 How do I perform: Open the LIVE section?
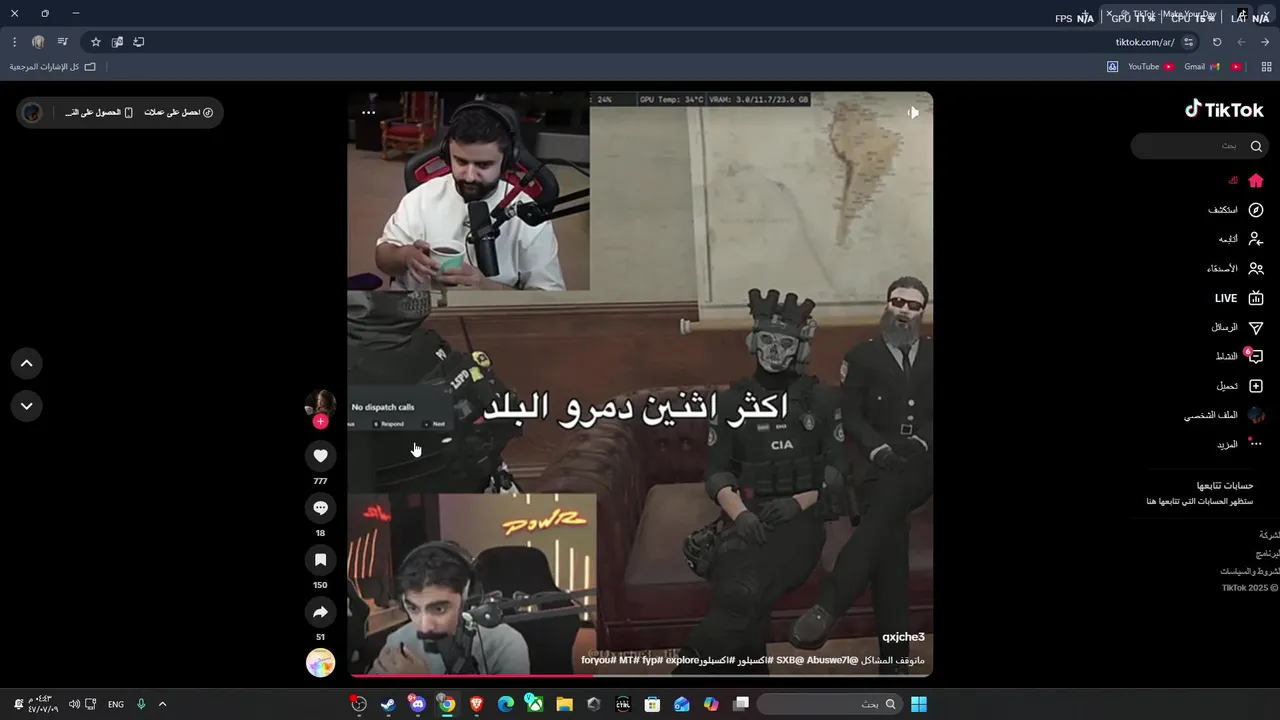pyautogui.click(x=1239, y=298)
